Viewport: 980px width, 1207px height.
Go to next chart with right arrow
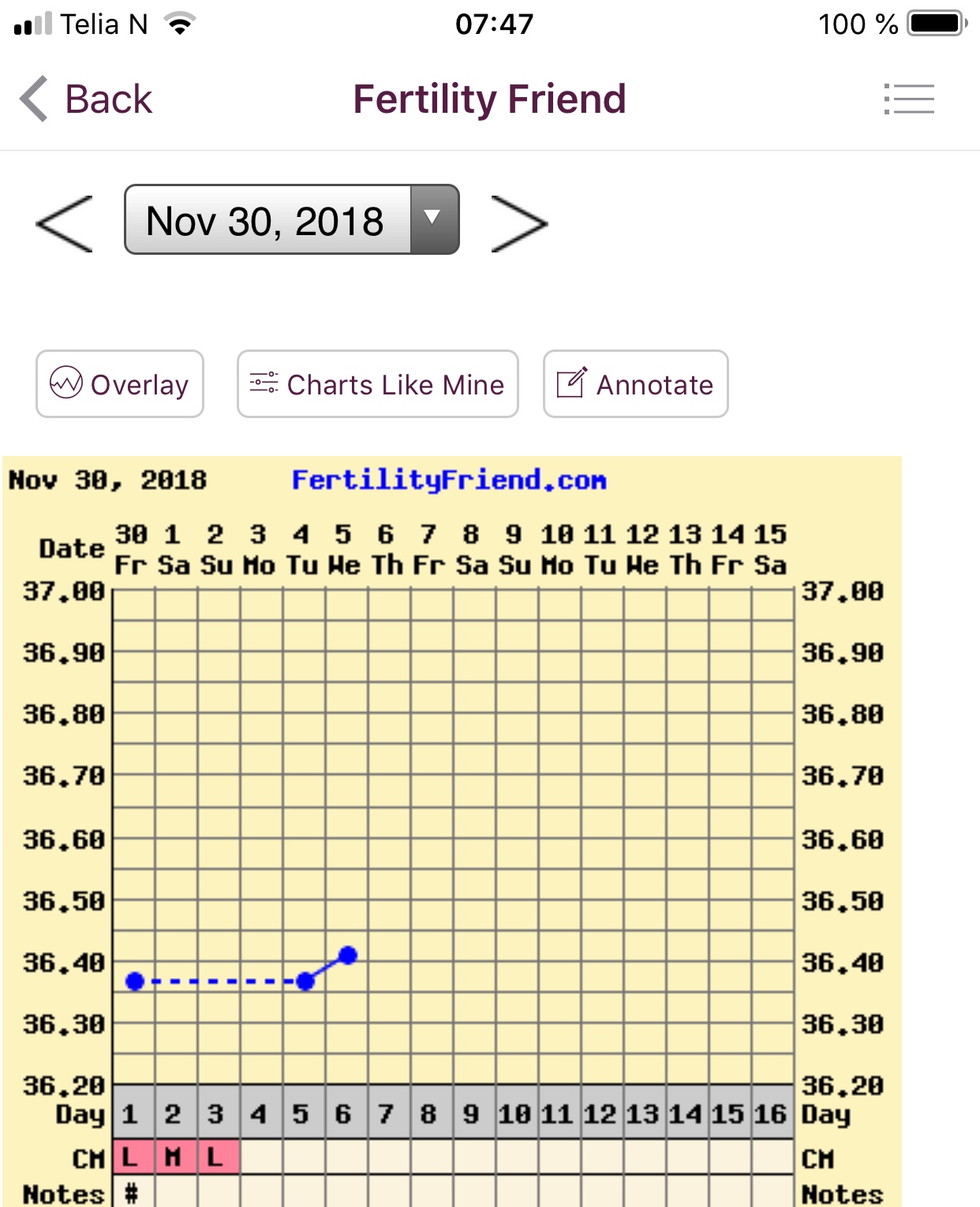click(518, 224)
